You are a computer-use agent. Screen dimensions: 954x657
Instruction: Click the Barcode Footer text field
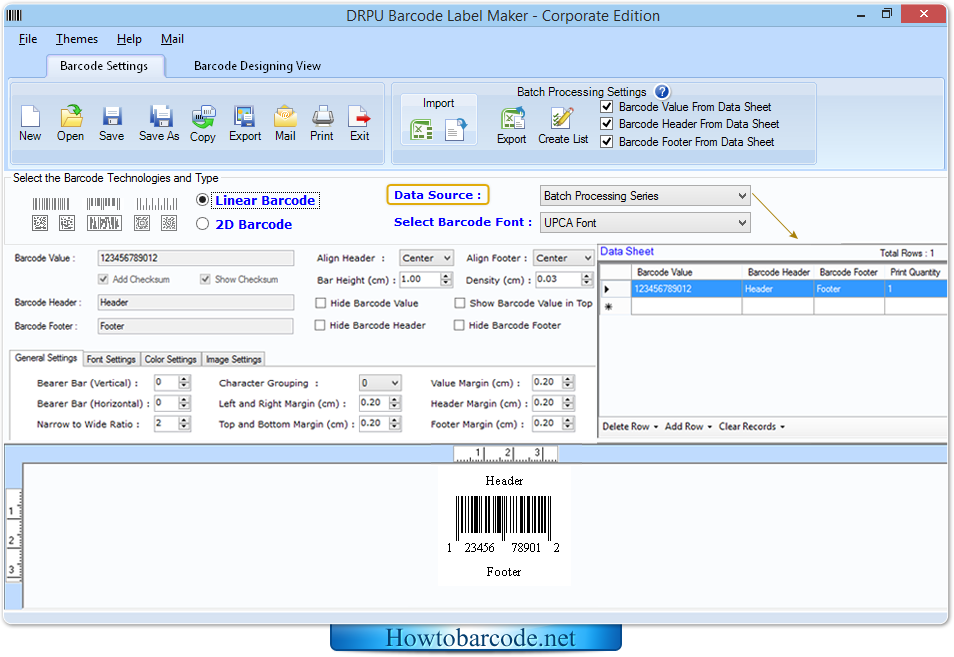[x=195, y=326]
